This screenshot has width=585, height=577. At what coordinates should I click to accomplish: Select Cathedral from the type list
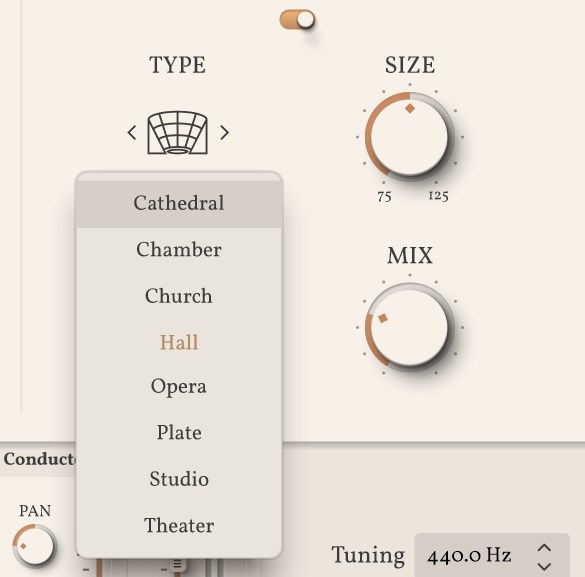179,204
